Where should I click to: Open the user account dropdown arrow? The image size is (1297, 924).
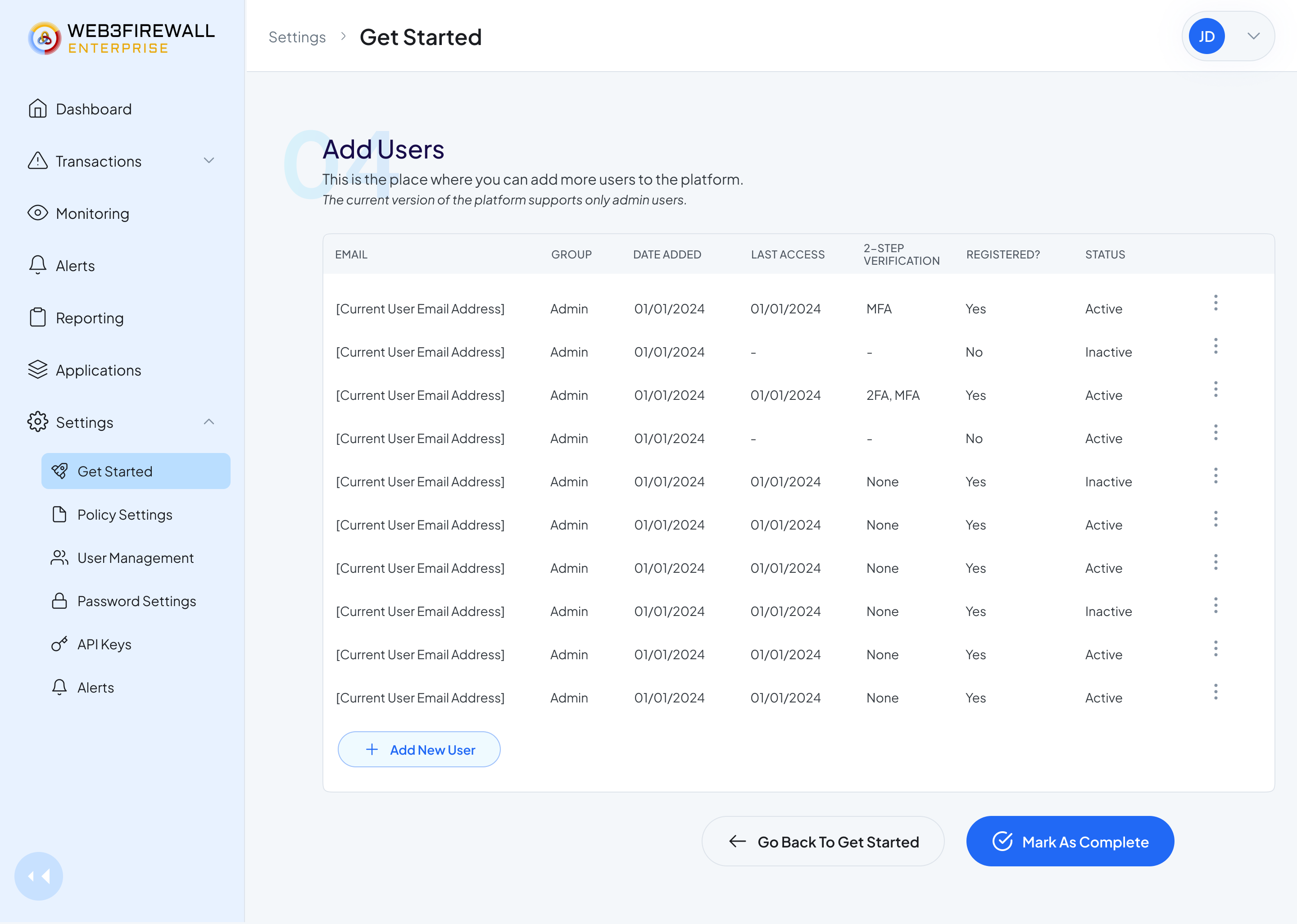1254,36
